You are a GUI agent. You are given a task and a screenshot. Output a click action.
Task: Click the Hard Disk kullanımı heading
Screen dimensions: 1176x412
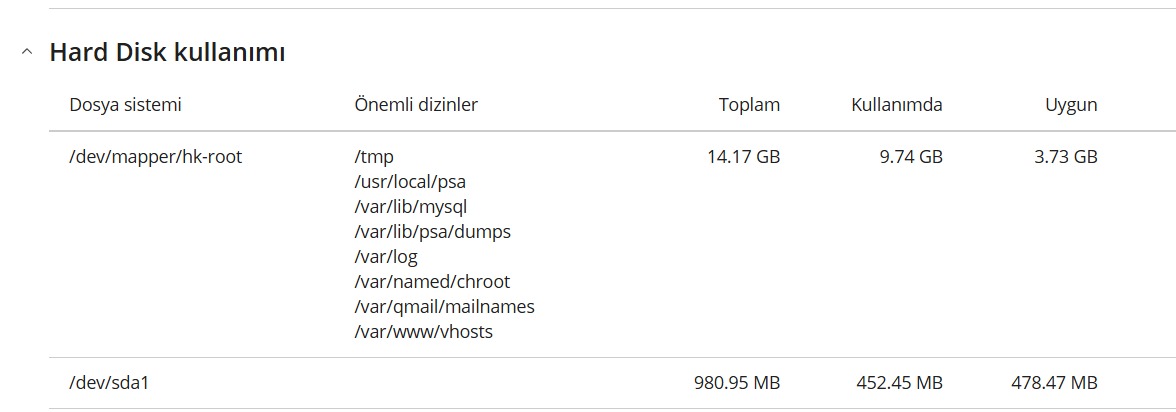coord(167,53)
